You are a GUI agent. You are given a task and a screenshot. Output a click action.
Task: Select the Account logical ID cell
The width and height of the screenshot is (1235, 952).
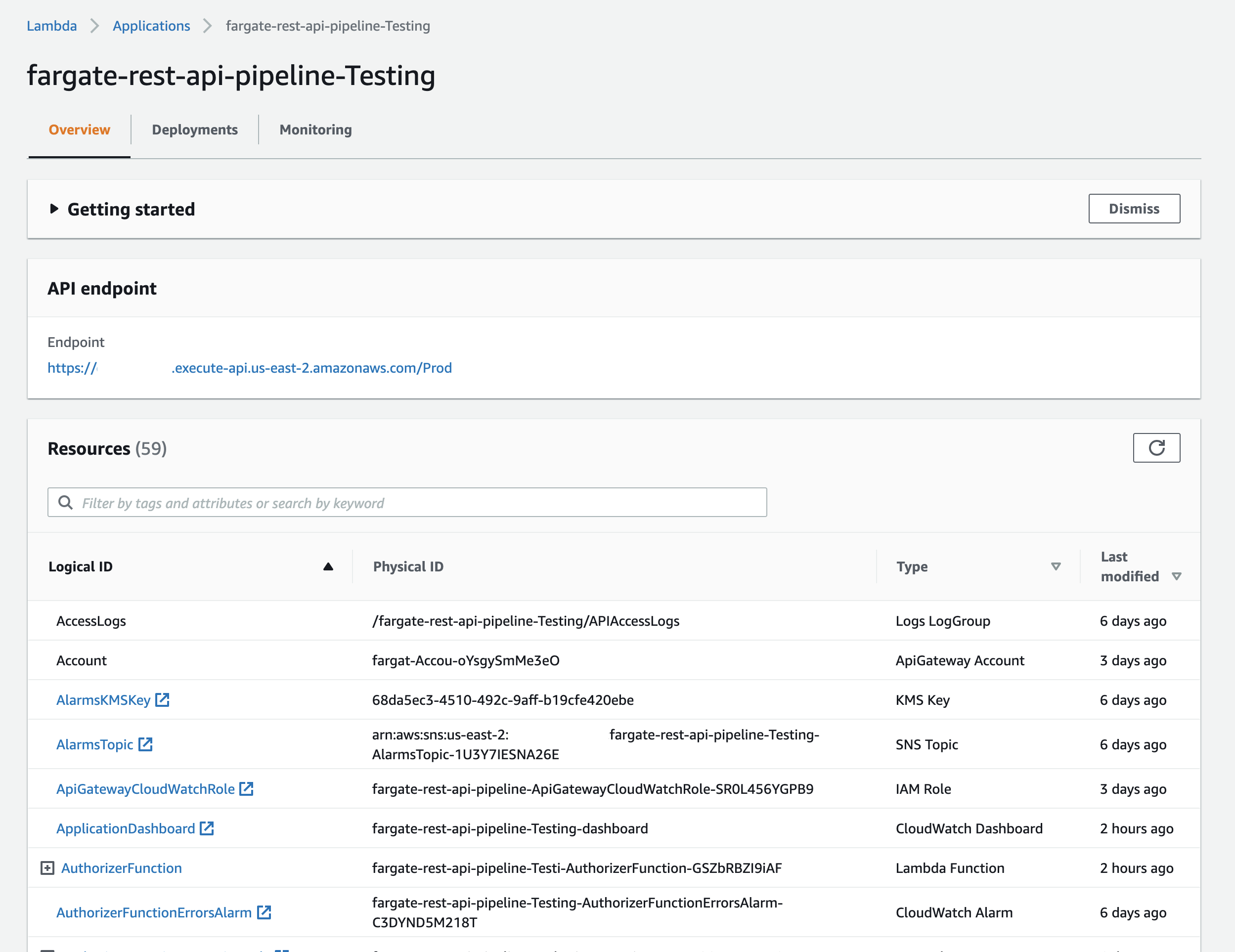coord(82,660)
